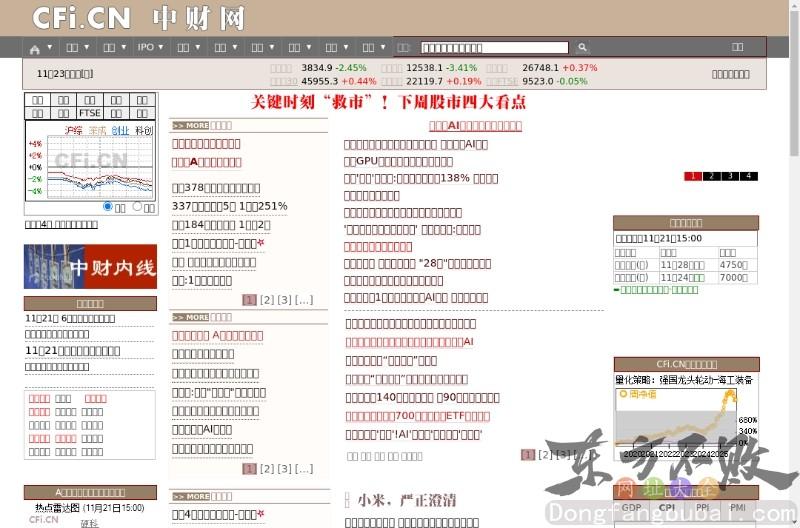Expand the dropdown arrow beside the home icon
Screen dimensions: 800x528
(49, 47)
